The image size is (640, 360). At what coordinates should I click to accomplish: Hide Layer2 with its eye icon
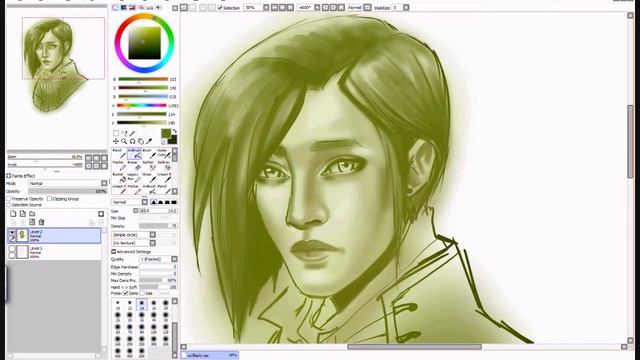coord(12,232)
